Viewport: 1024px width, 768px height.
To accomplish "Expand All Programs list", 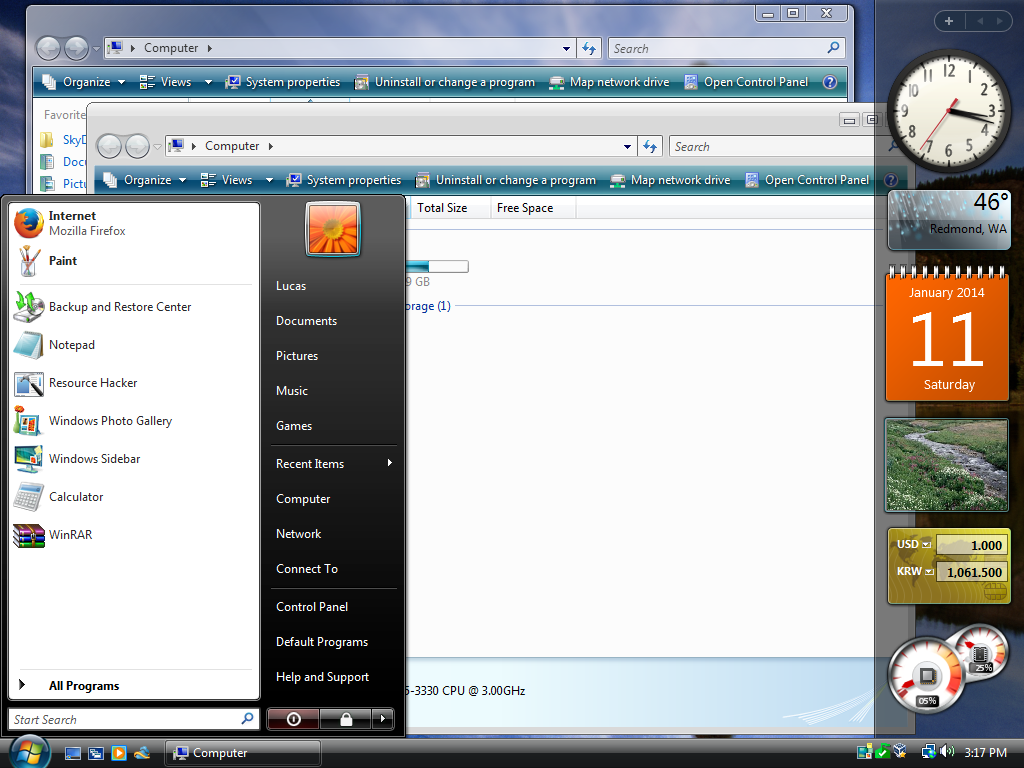I will 135,686.
